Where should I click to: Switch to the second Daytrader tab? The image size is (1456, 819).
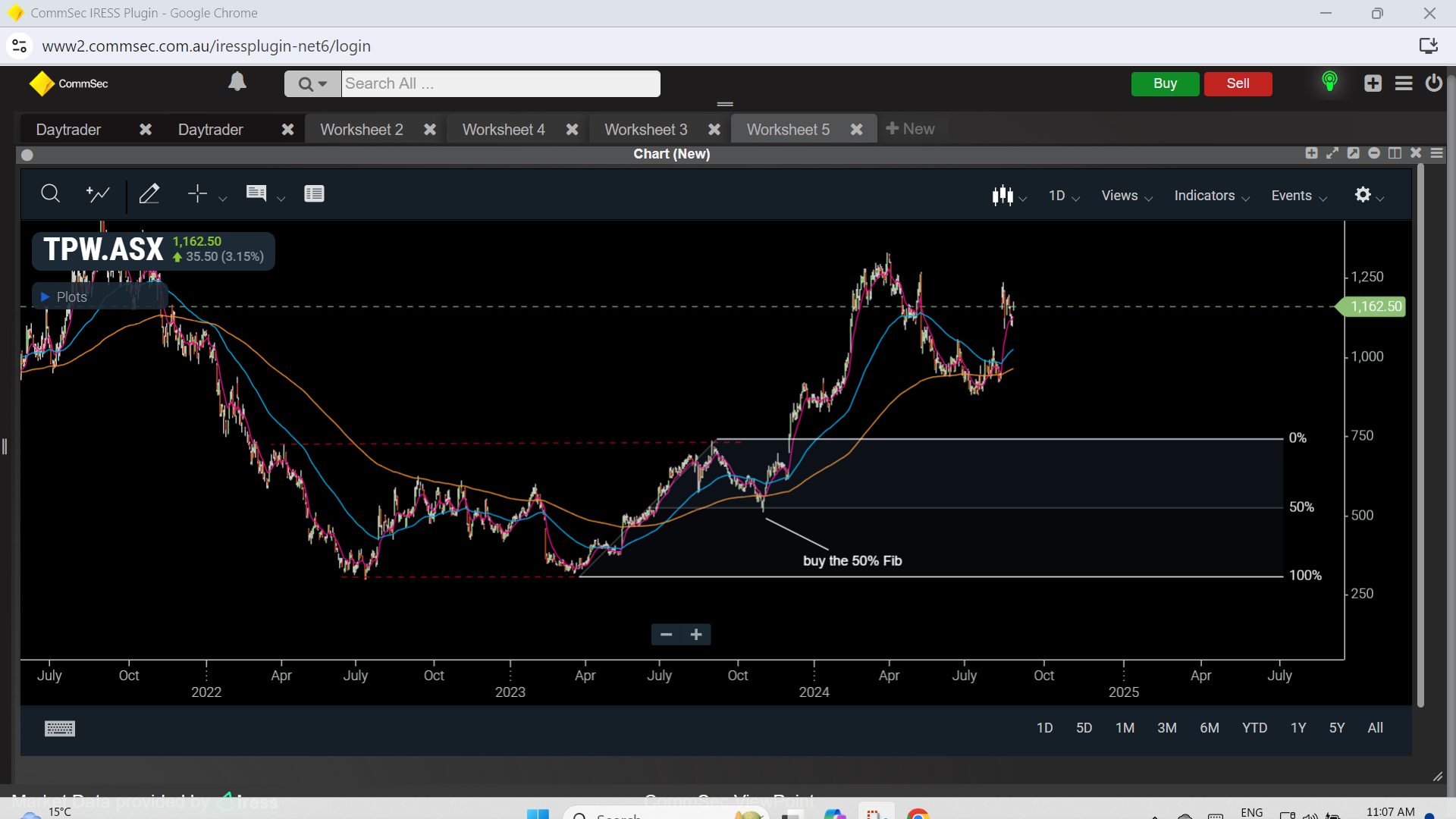click(x=211, y=130)
